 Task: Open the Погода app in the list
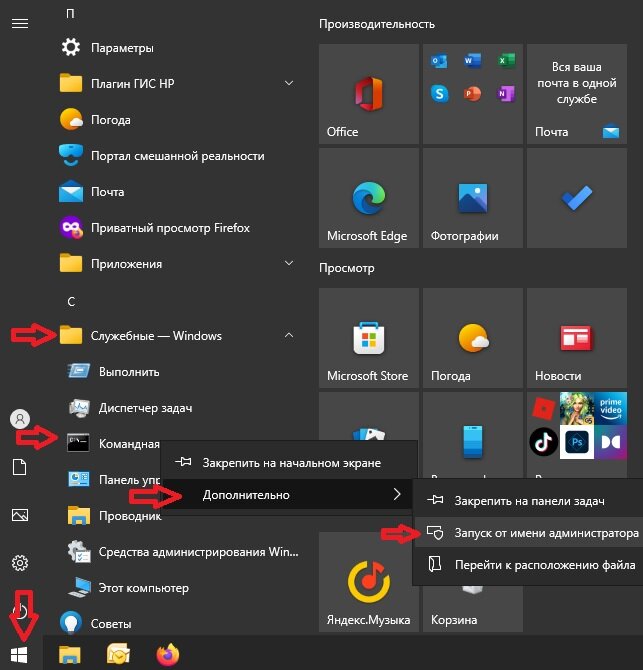point(177,120)
